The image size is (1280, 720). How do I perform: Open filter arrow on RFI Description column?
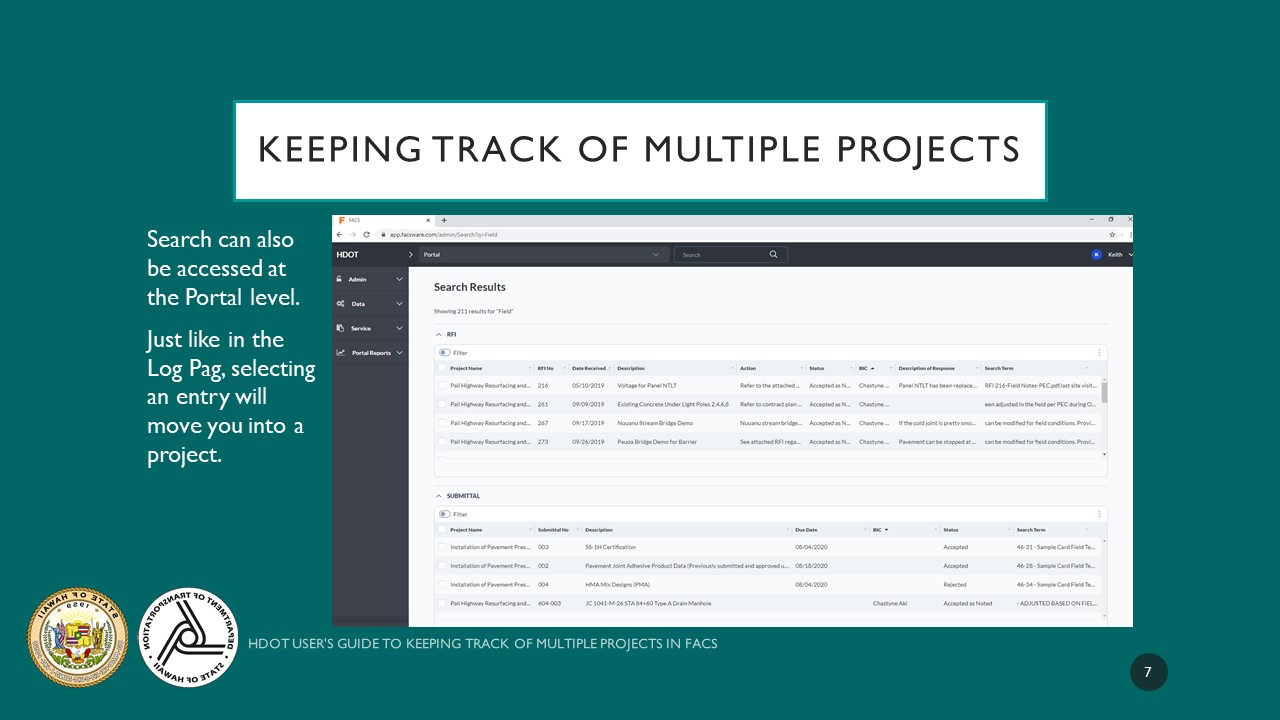(732, 368)
